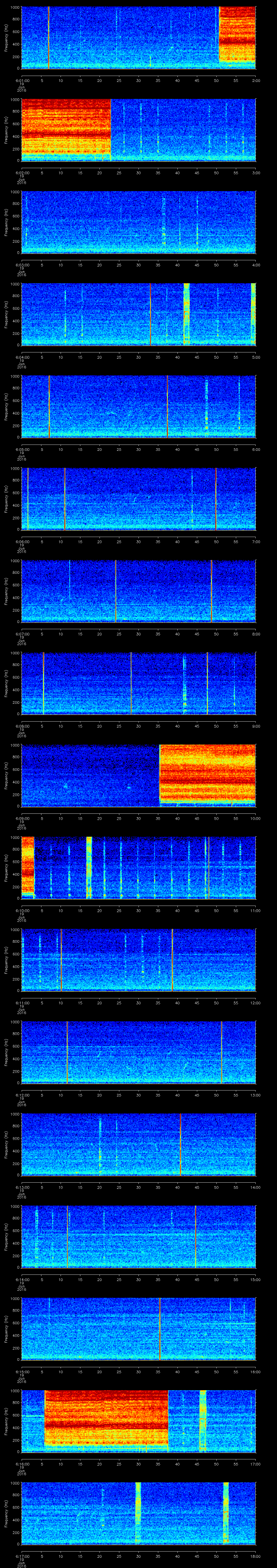The width and height of the screenshot is (277, 1568).
Task: Click the '6:10:00' start time label
Action: tap(22, 910)
